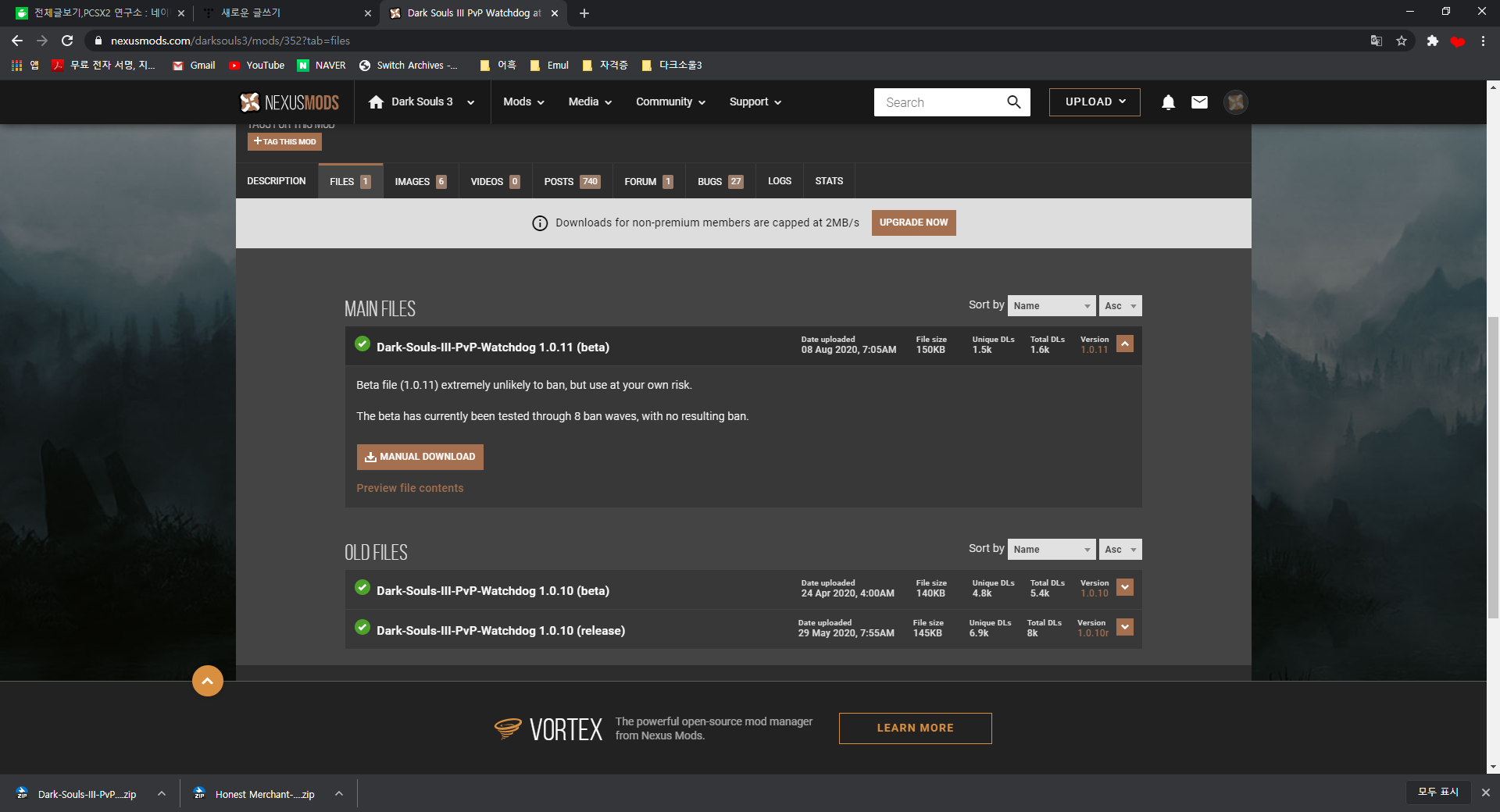Open the 다크소울3 bookmark folder

[x=672, y=66]
